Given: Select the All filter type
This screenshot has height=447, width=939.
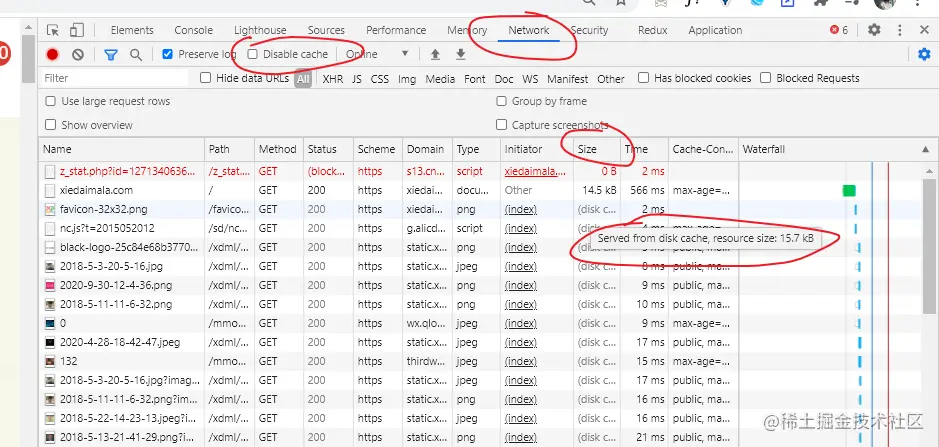Looking at the screenshot, I should 303,78.
